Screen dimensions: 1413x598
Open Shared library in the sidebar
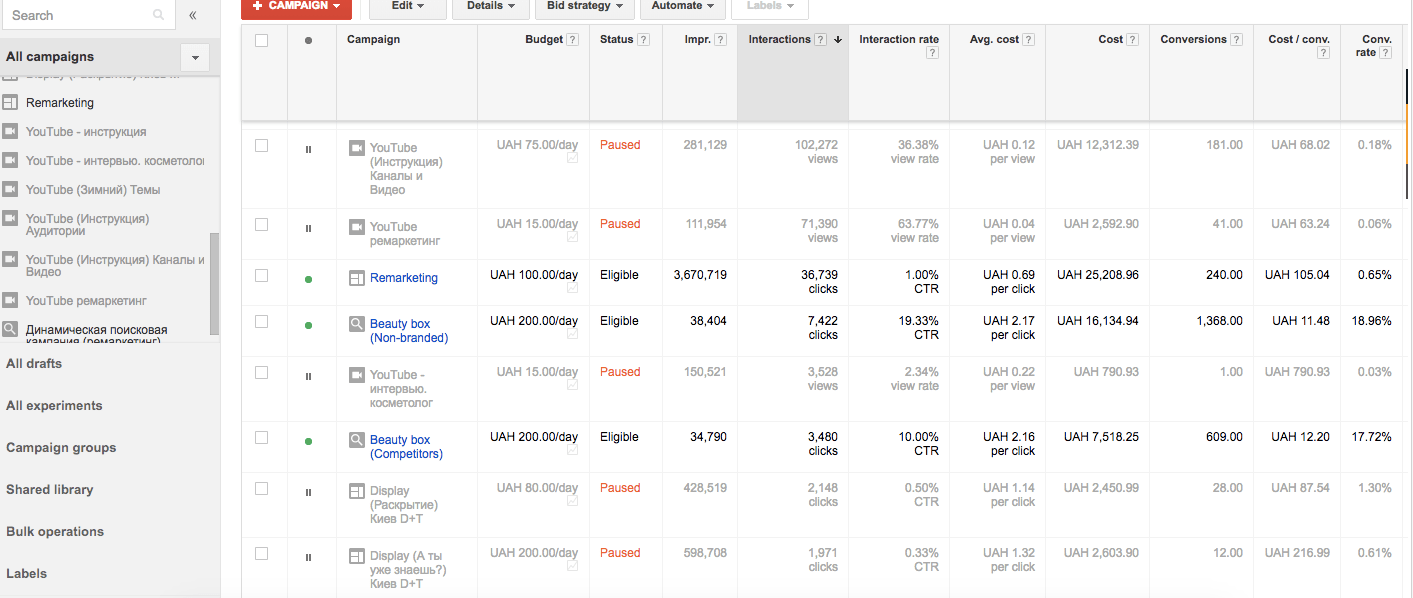pos(50,490)
